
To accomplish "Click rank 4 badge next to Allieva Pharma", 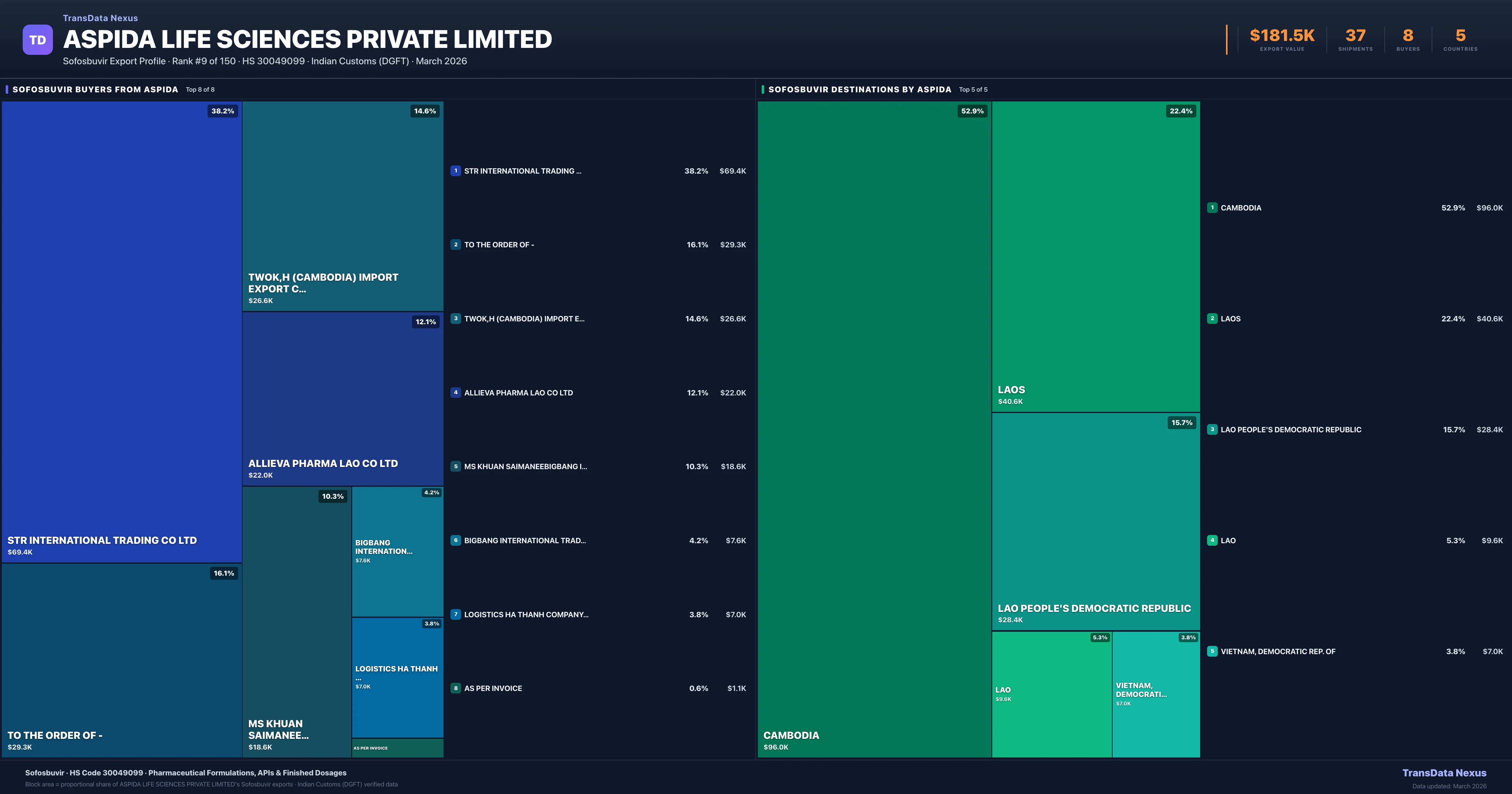I will 455,392.
